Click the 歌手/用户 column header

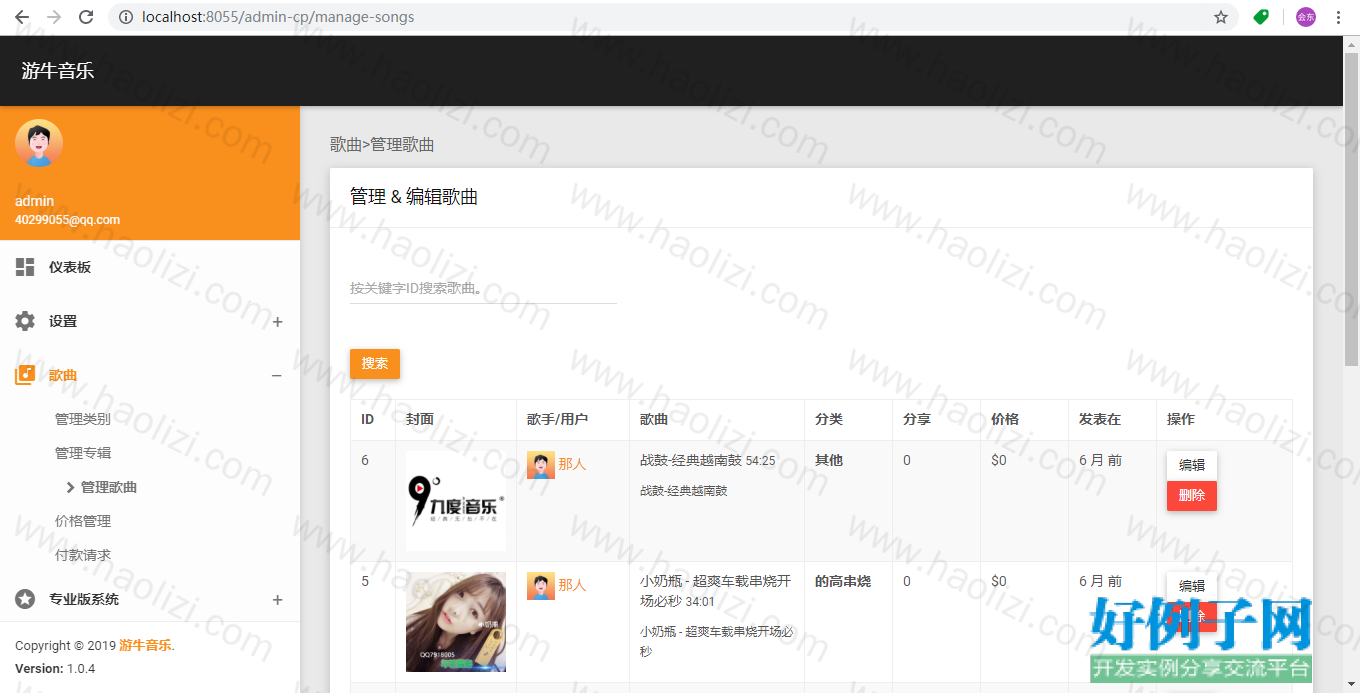(x=558, y=419)
